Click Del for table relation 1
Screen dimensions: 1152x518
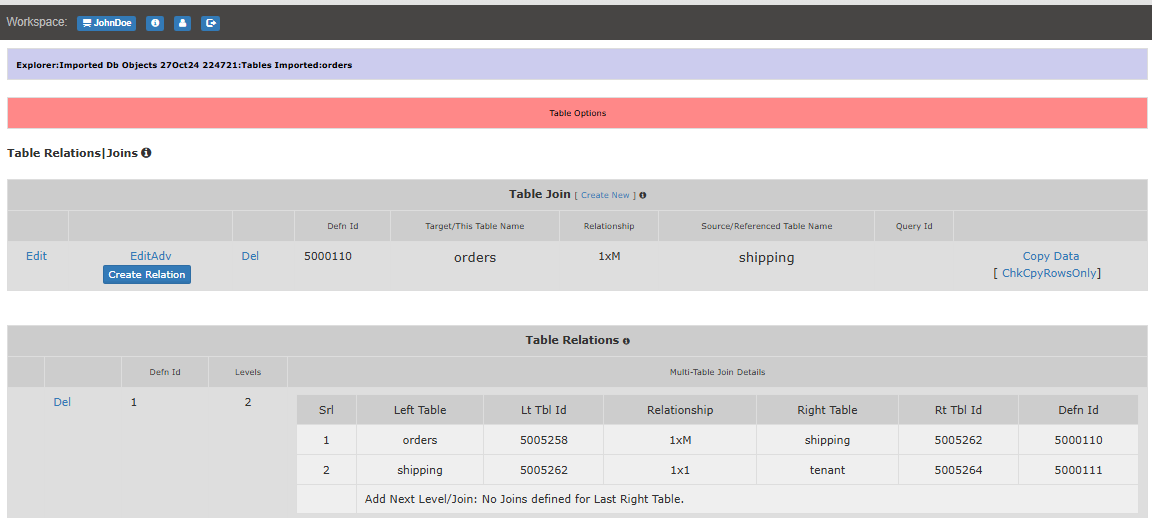pos(62,402)
